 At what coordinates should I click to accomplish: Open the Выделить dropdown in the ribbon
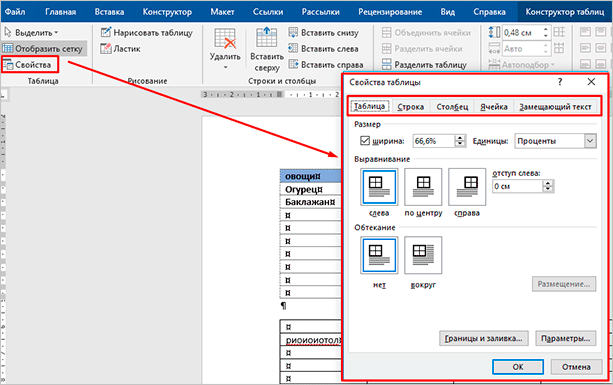point(31,32)
